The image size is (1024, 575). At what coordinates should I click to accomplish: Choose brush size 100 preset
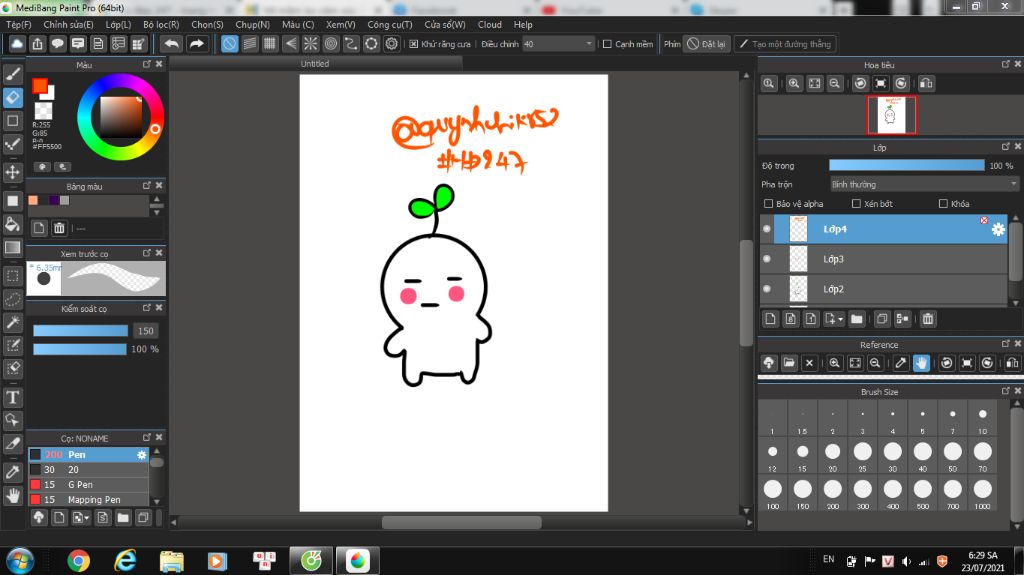coord(773,493)
